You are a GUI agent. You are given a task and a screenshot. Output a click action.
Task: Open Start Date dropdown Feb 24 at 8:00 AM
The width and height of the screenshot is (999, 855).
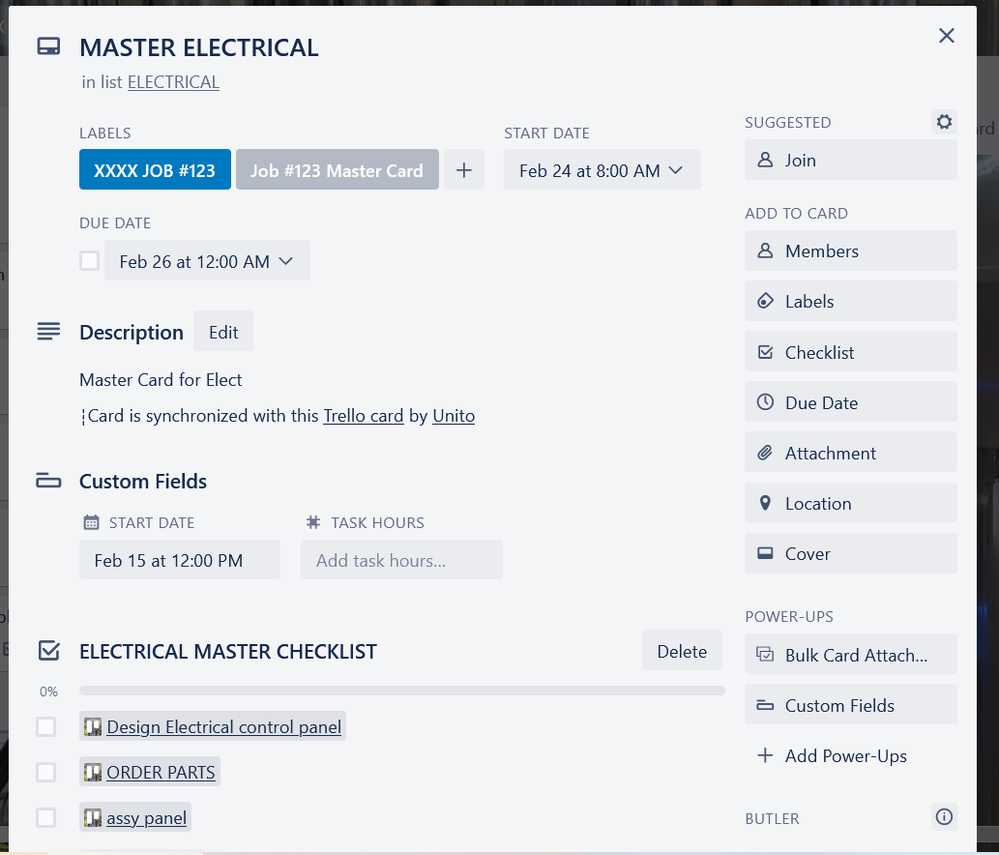click(x=602, y=170)
